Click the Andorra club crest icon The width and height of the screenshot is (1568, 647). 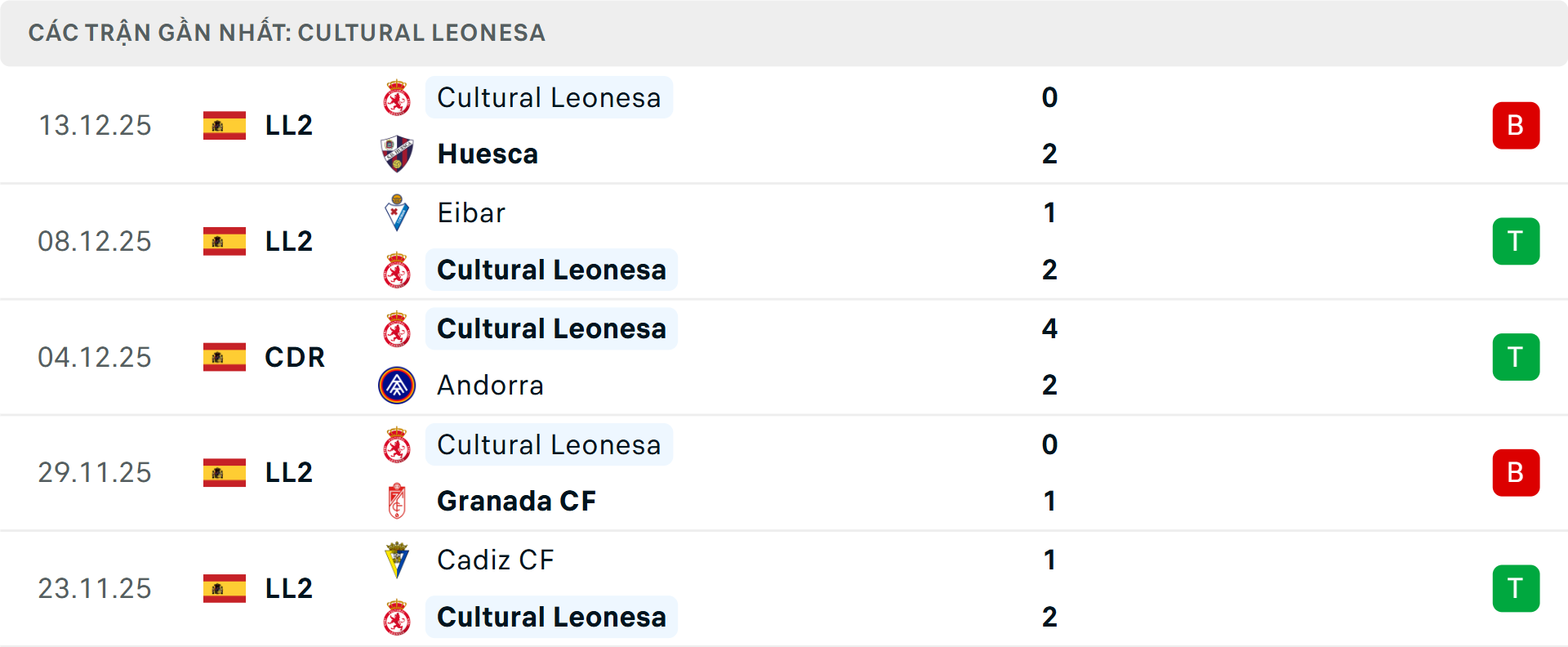(397, 386)
